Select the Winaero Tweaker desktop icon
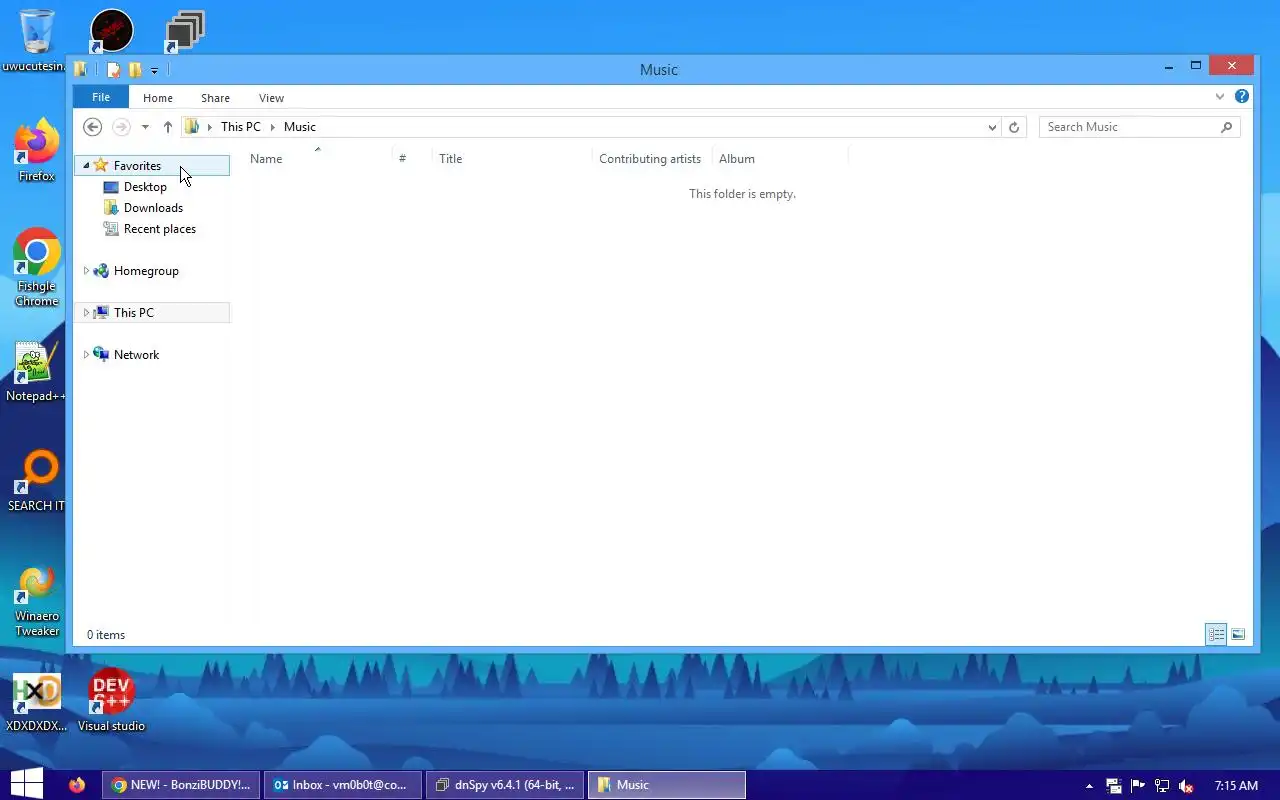This screenshot has height=800, width=1280. [37, 600]
